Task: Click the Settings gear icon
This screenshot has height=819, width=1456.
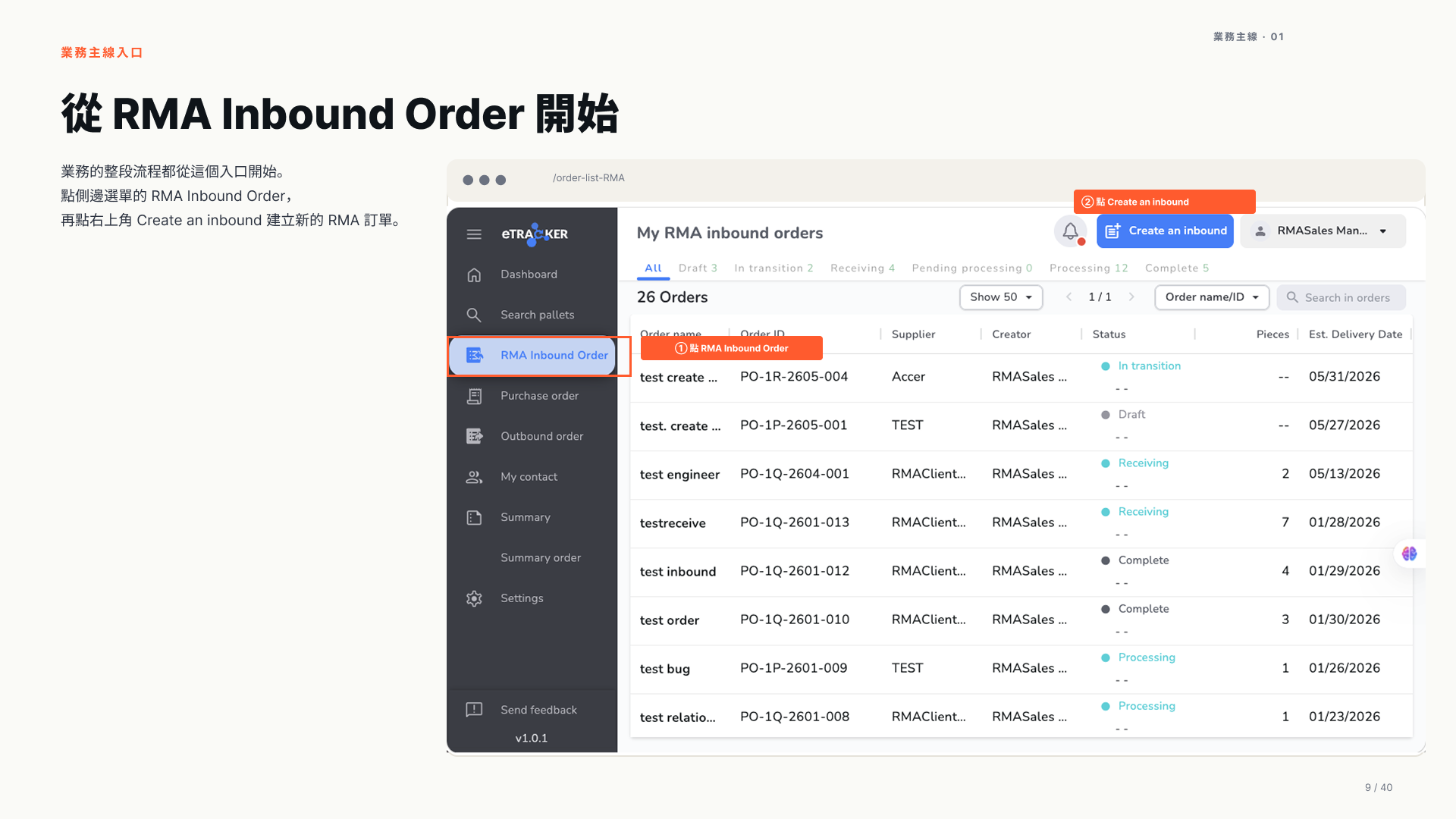Action: pos(474,598)
